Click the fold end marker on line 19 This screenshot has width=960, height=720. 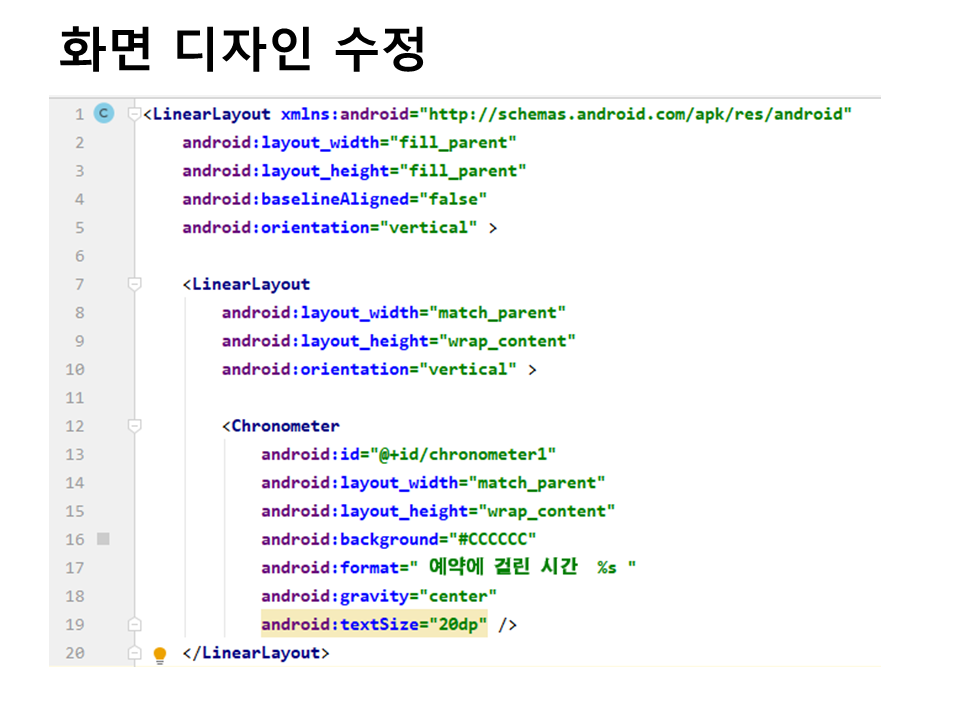[x=135, y=625]
